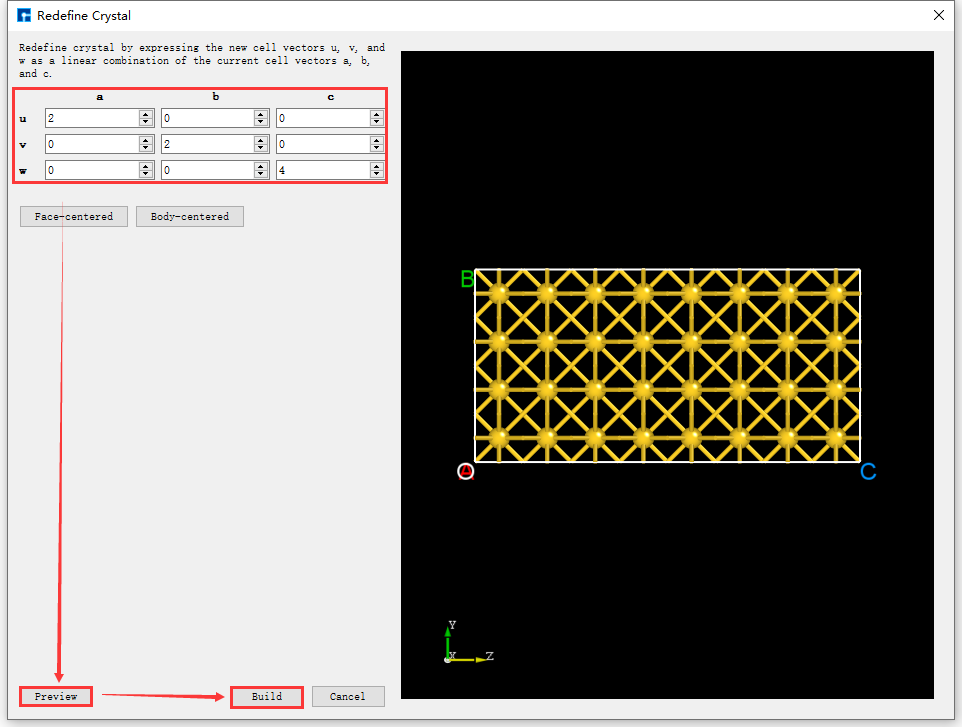Decrement the w vector c component value
Image resolution: width=962 pixels, height=727 pixels.
[x=375, y=174]
